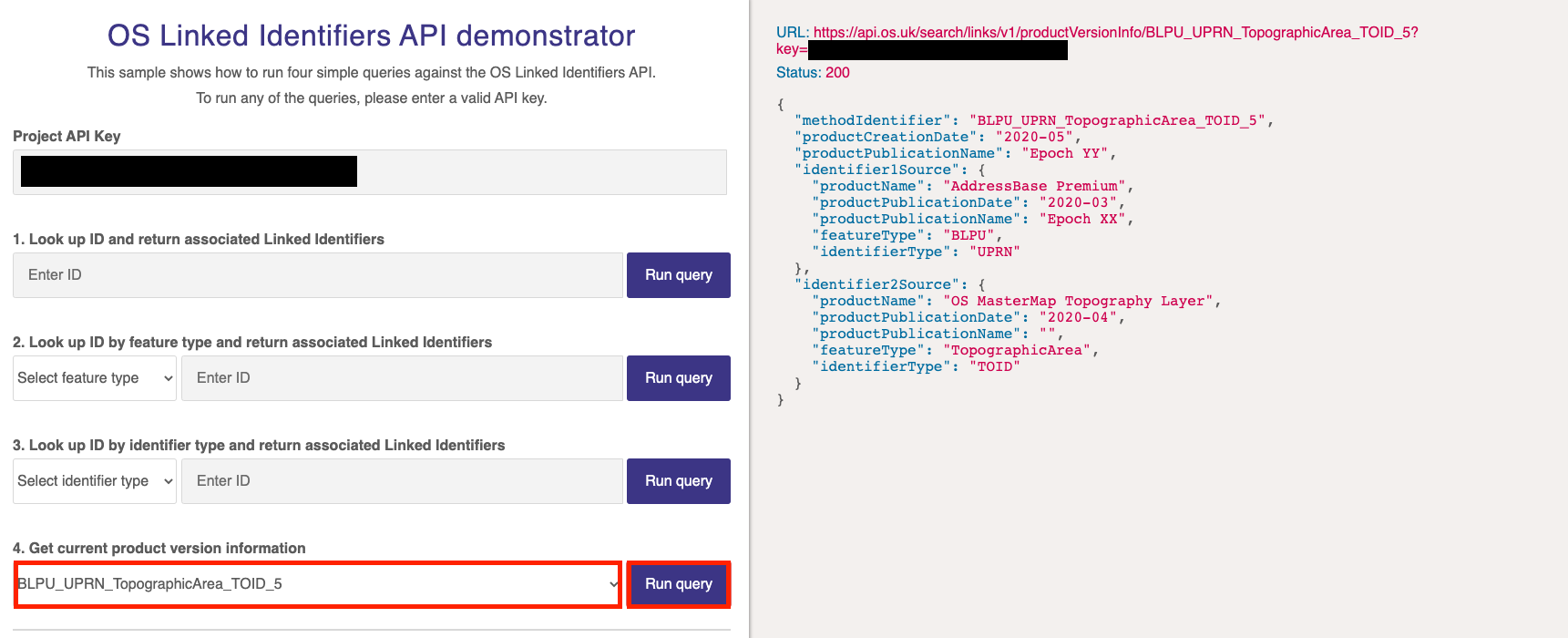Click the "productCreationDate": "2020-05" line
1568x638 pixels.
tap(938, 137)
